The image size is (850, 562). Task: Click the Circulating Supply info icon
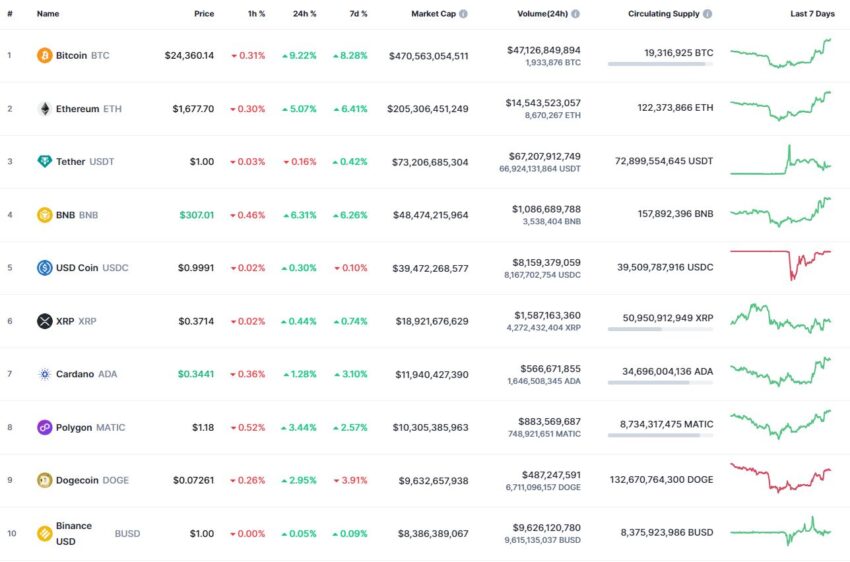coord(708,15)
